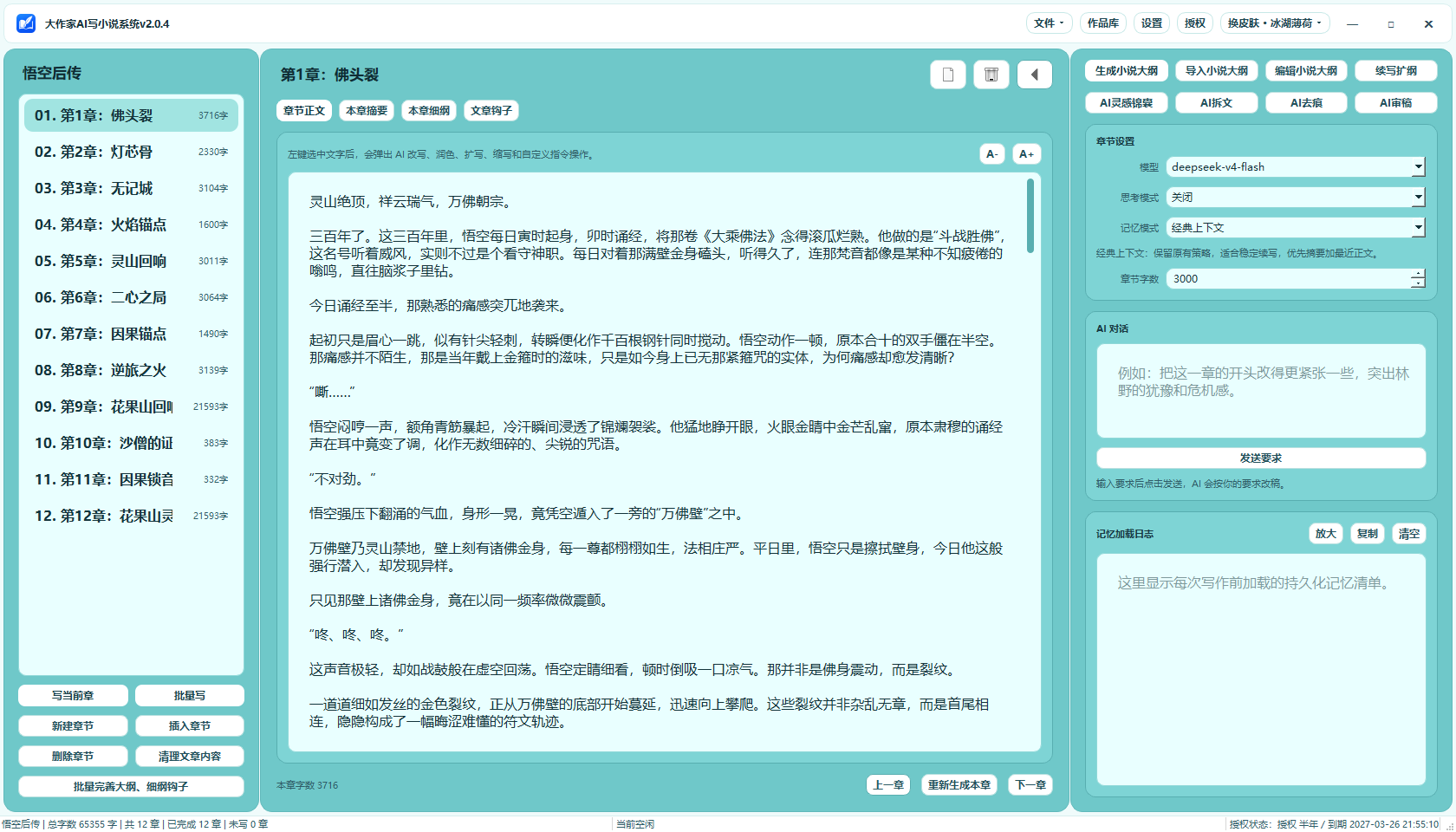Click the 导入小说大纲 button
Viewport: 1456px width, 832px height.
tap(1217, 70)
